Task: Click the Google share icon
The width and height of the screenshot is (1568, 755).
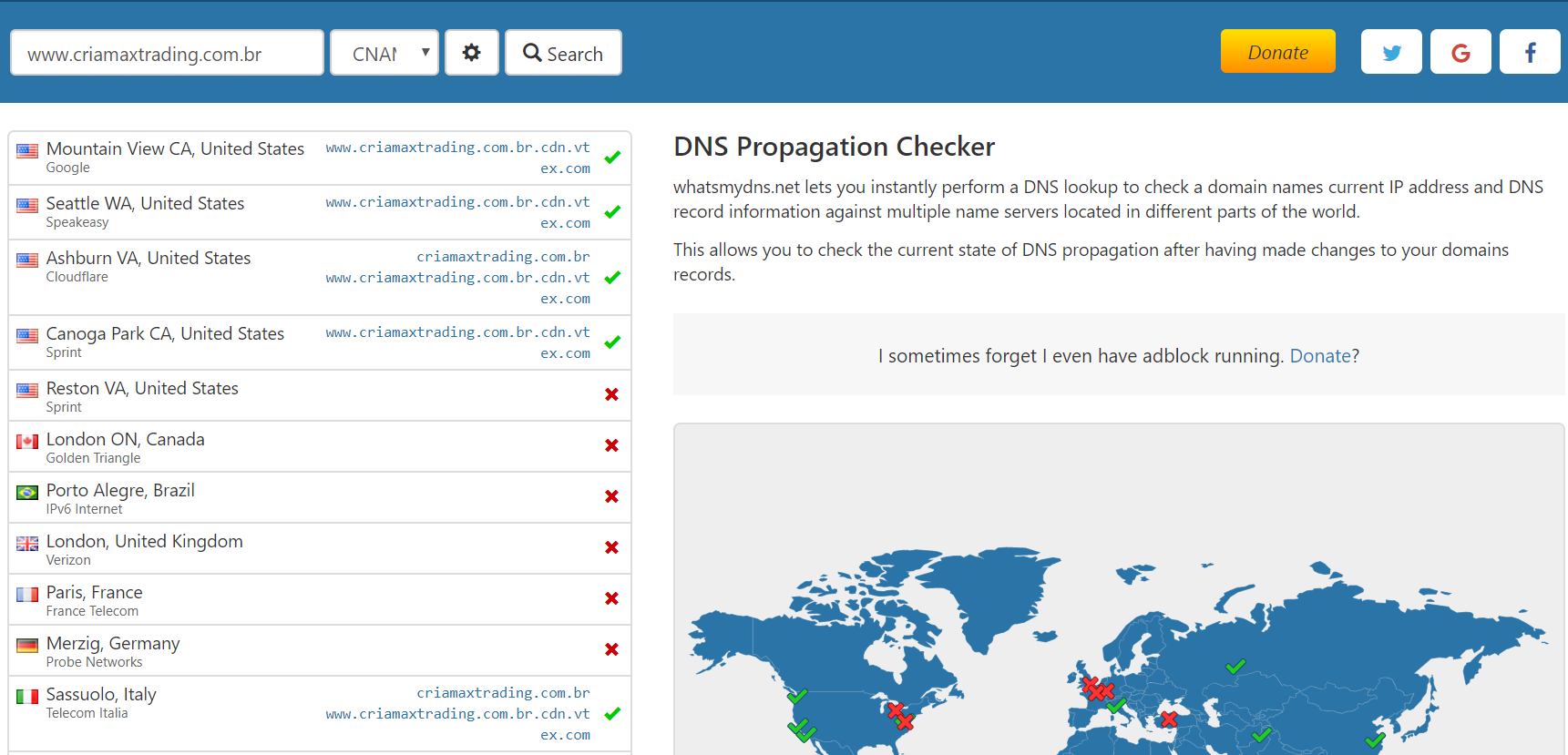Action: pos(1460,52)
